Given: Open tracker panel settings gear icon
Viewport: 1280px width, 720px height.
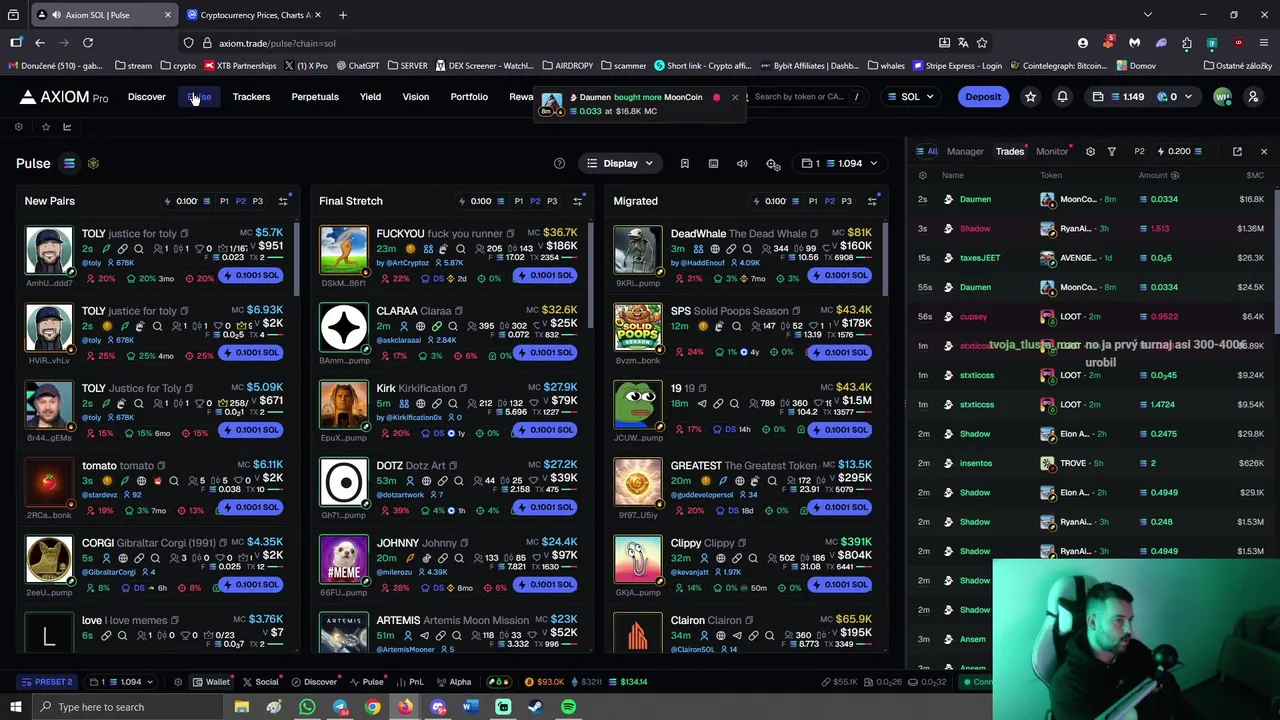Looking at the screenshot, I should (x=1090, y=151).
